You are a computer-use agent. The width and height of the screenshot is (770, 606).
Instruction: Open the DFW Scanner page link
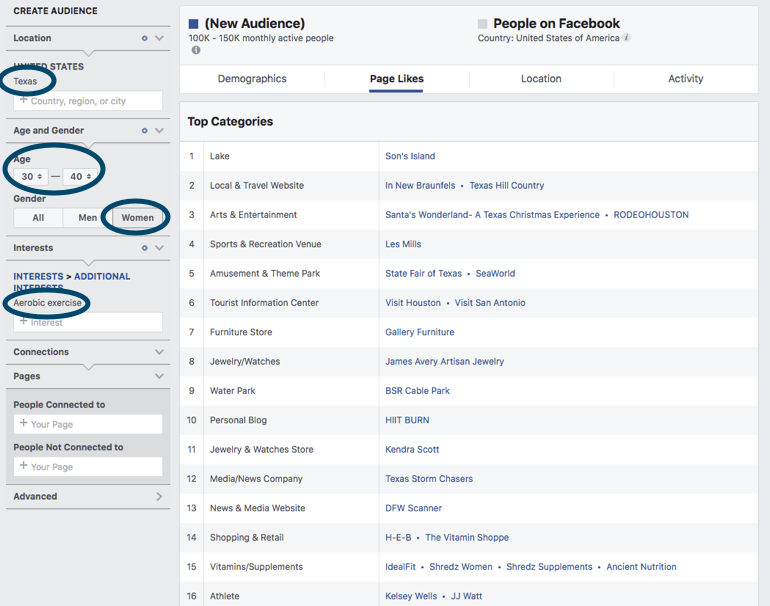413,508
